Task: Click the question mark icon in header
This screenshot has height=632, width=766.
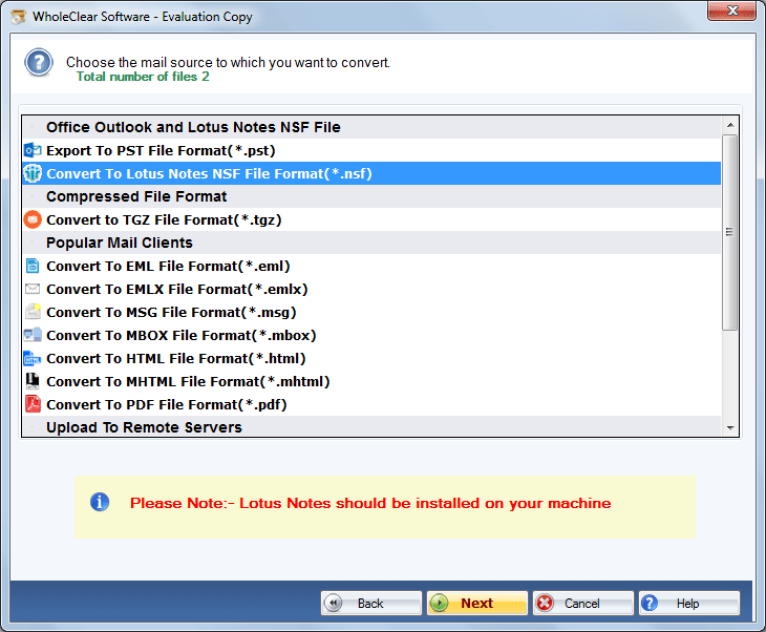Action: click(39, 63)
